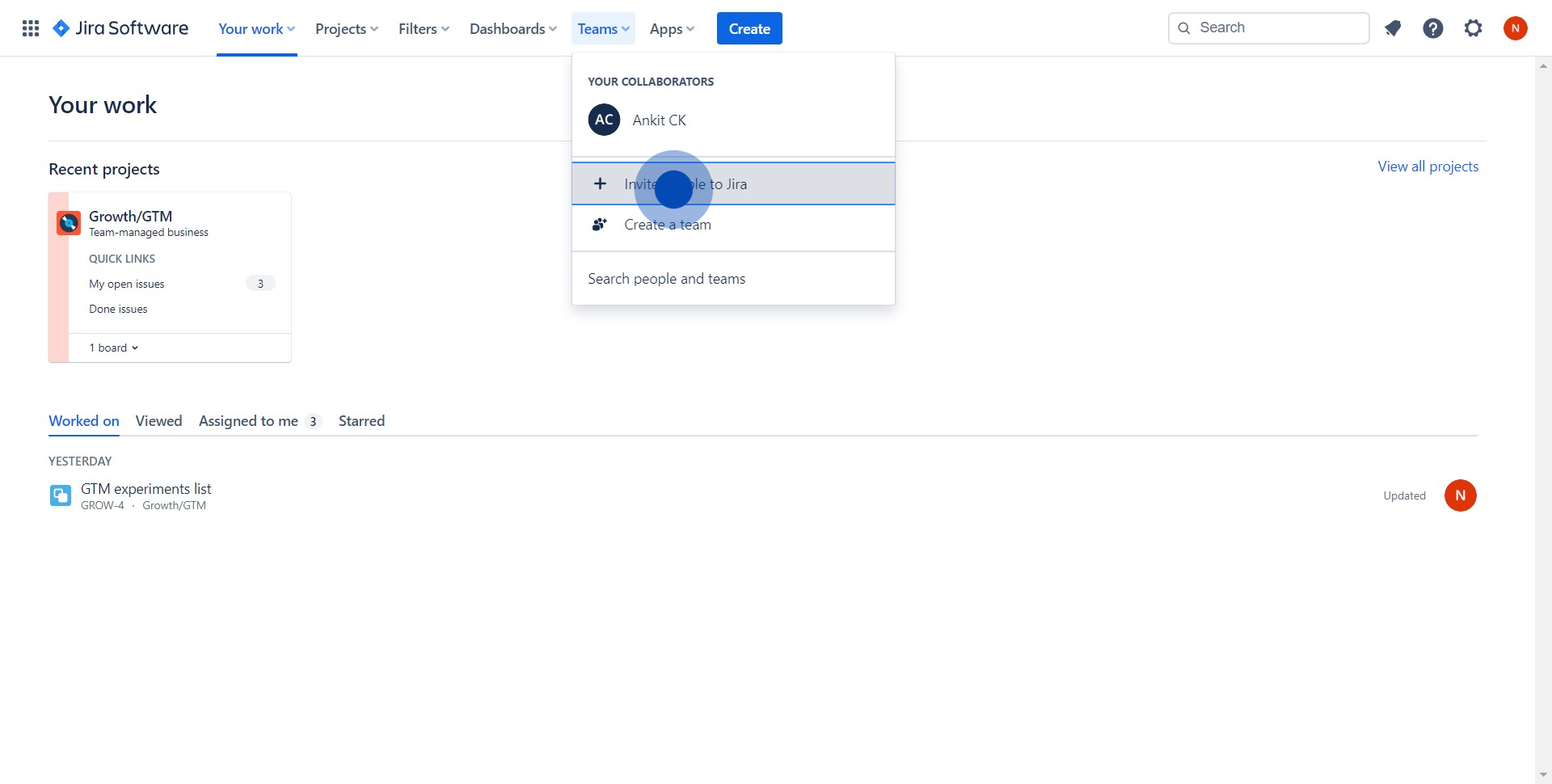
Task: Expand the Filters dropdown
Action: [x=423, y=29]
